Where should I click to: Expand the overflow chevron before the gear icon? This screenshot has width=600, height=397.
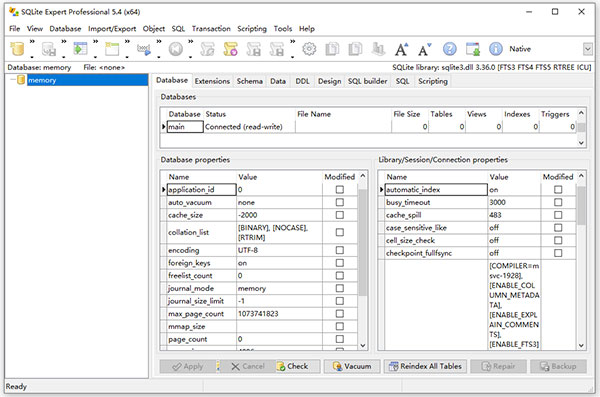pos(293,41)
